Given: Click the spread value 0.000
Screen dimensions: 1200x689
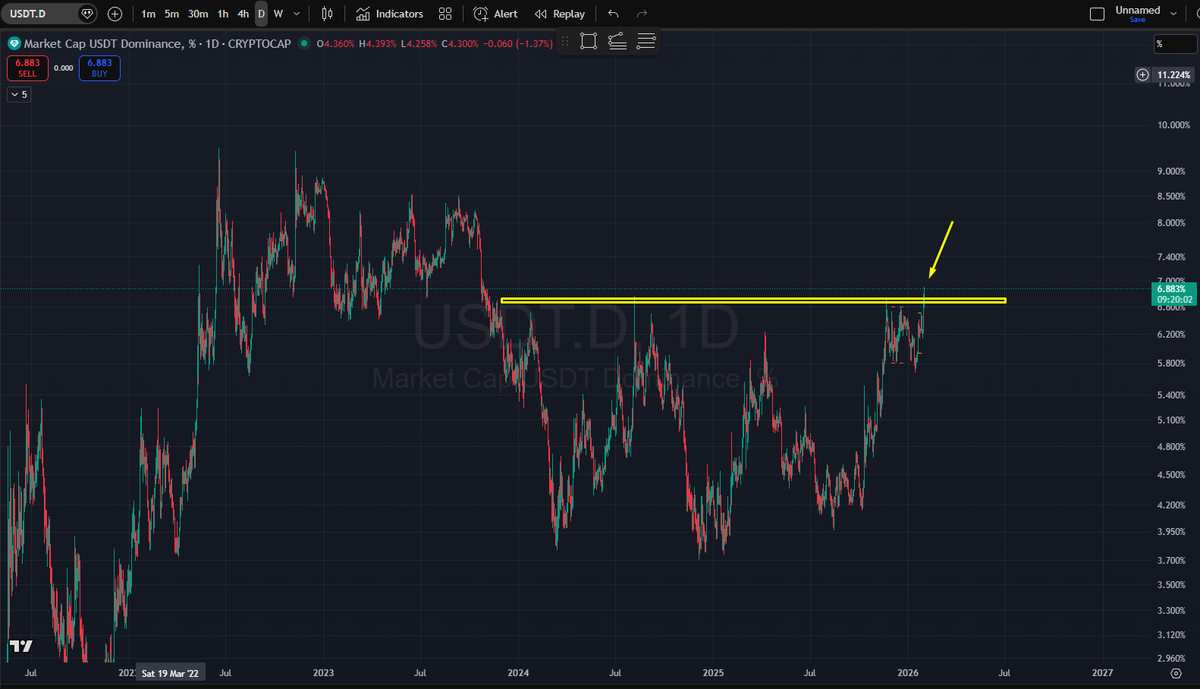Looking at the screenshot, I should click(63, 68).
